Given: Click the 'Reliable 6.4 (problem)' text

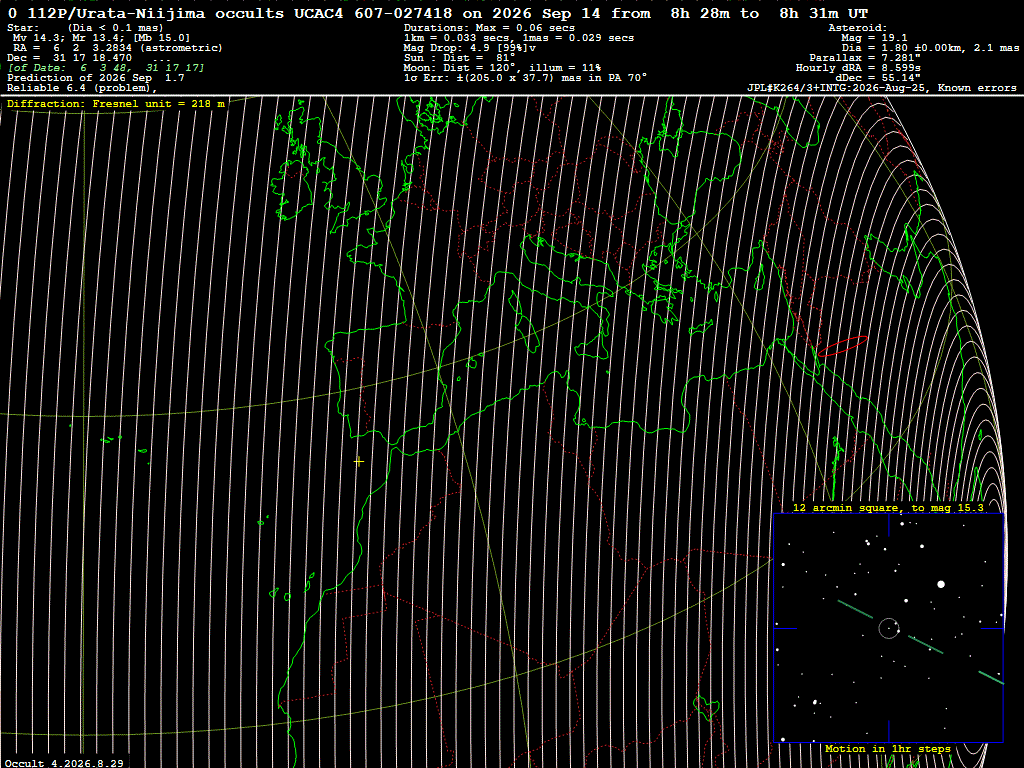Looking at the screenshot, I should [x=82, y=88].
